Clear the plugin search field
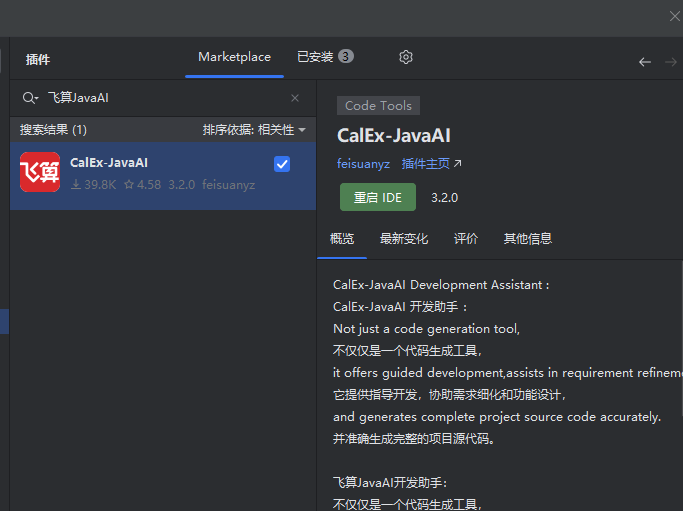 coord(295,98)
